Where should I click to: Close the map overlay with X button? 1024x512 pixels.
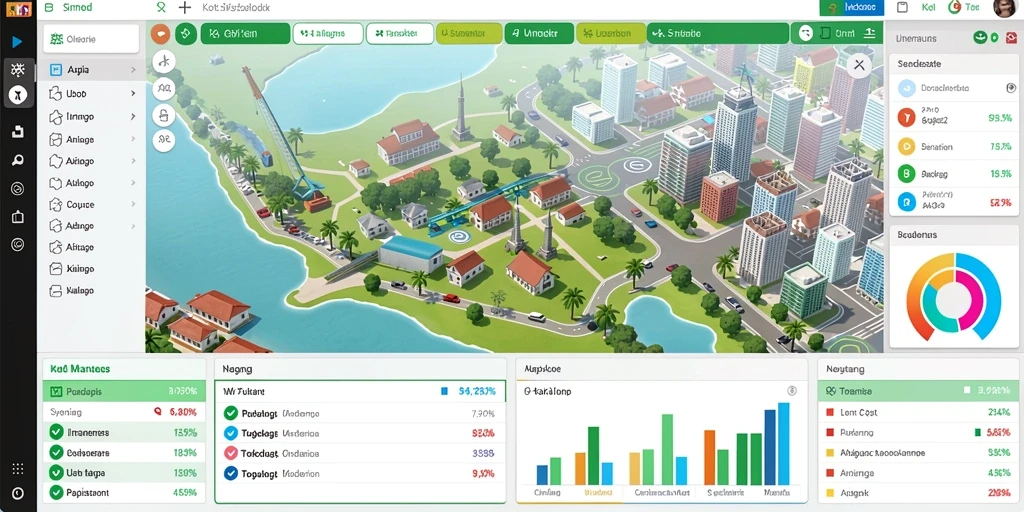click(x=859, y=65)
